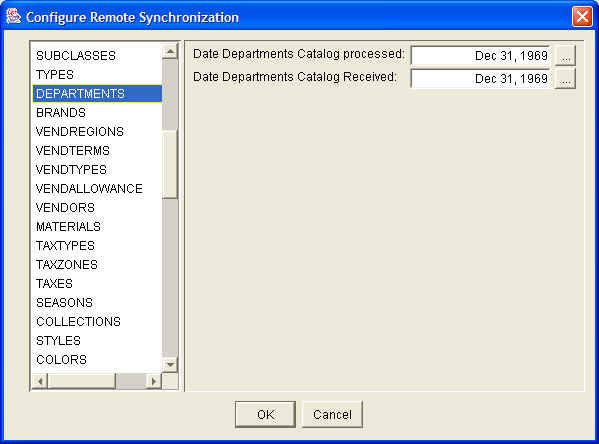The image size is (599, 444).
Task: Click the Java application icon in title bar
Action: click(x=13, y=16)
